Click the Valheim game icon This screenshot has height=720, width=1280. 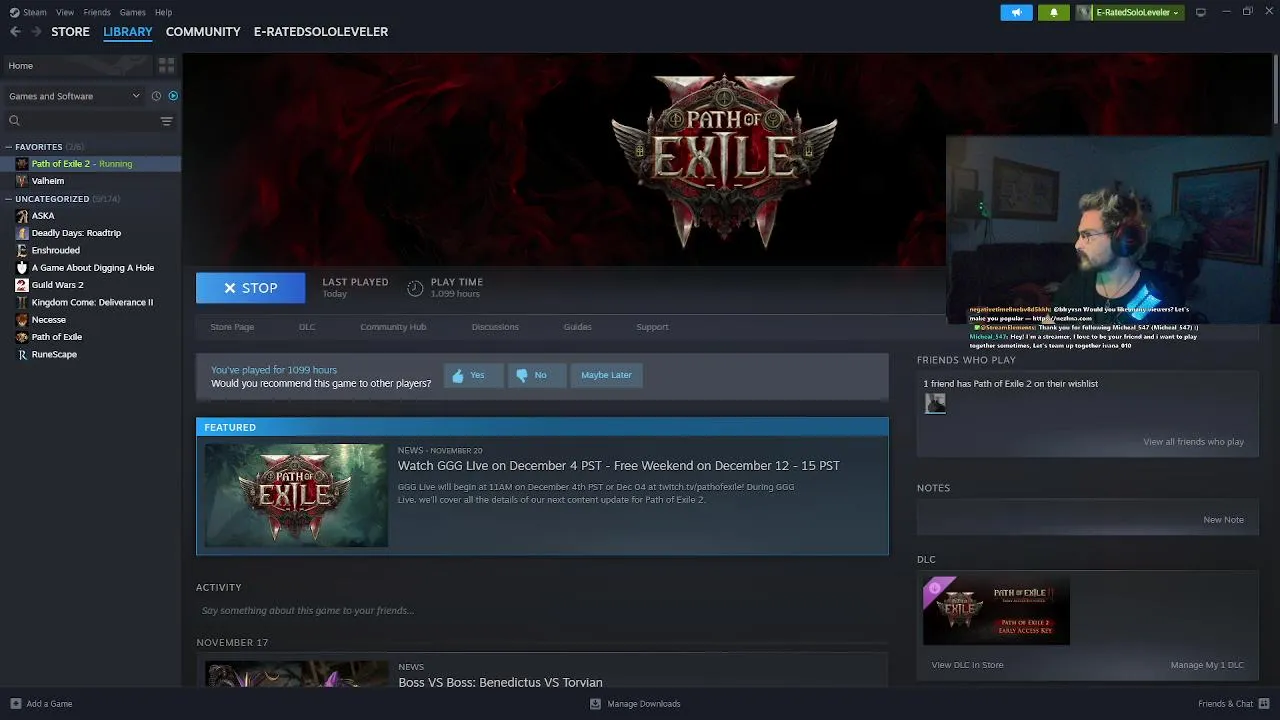click(22, 181)
